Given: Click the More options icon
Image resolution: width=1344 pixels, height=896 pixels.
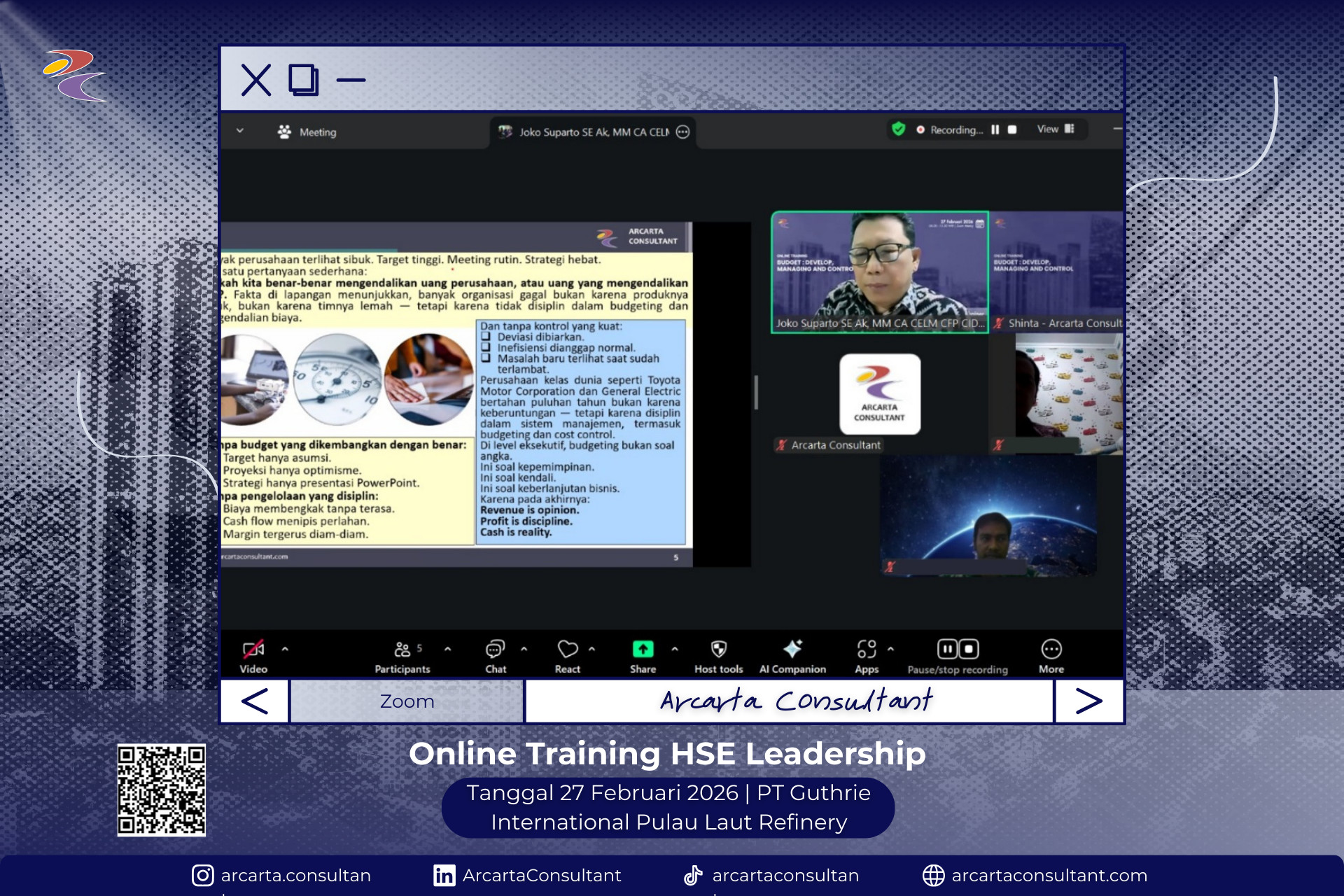Looking at the screenshot, I should tap(1051, 650).
